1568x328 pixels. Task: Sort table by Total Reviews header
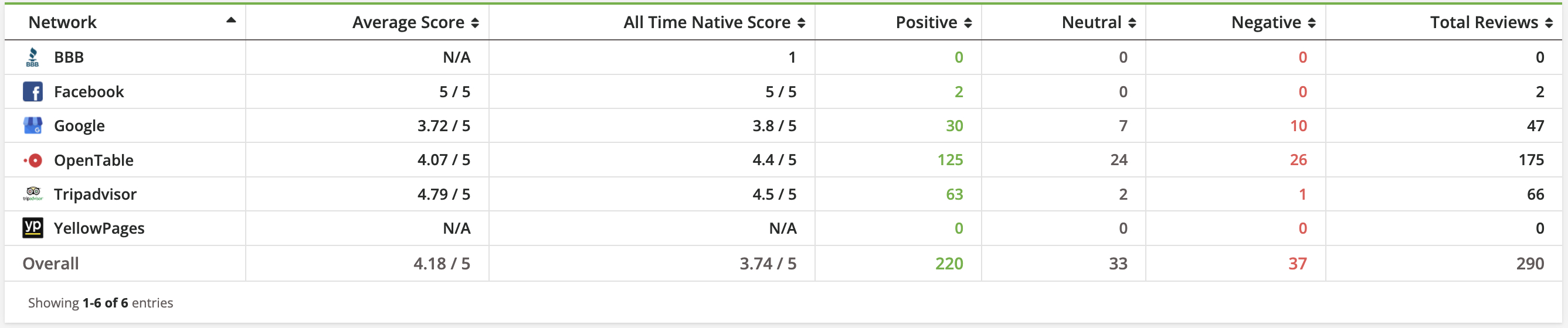click(x=1491, y=22)
